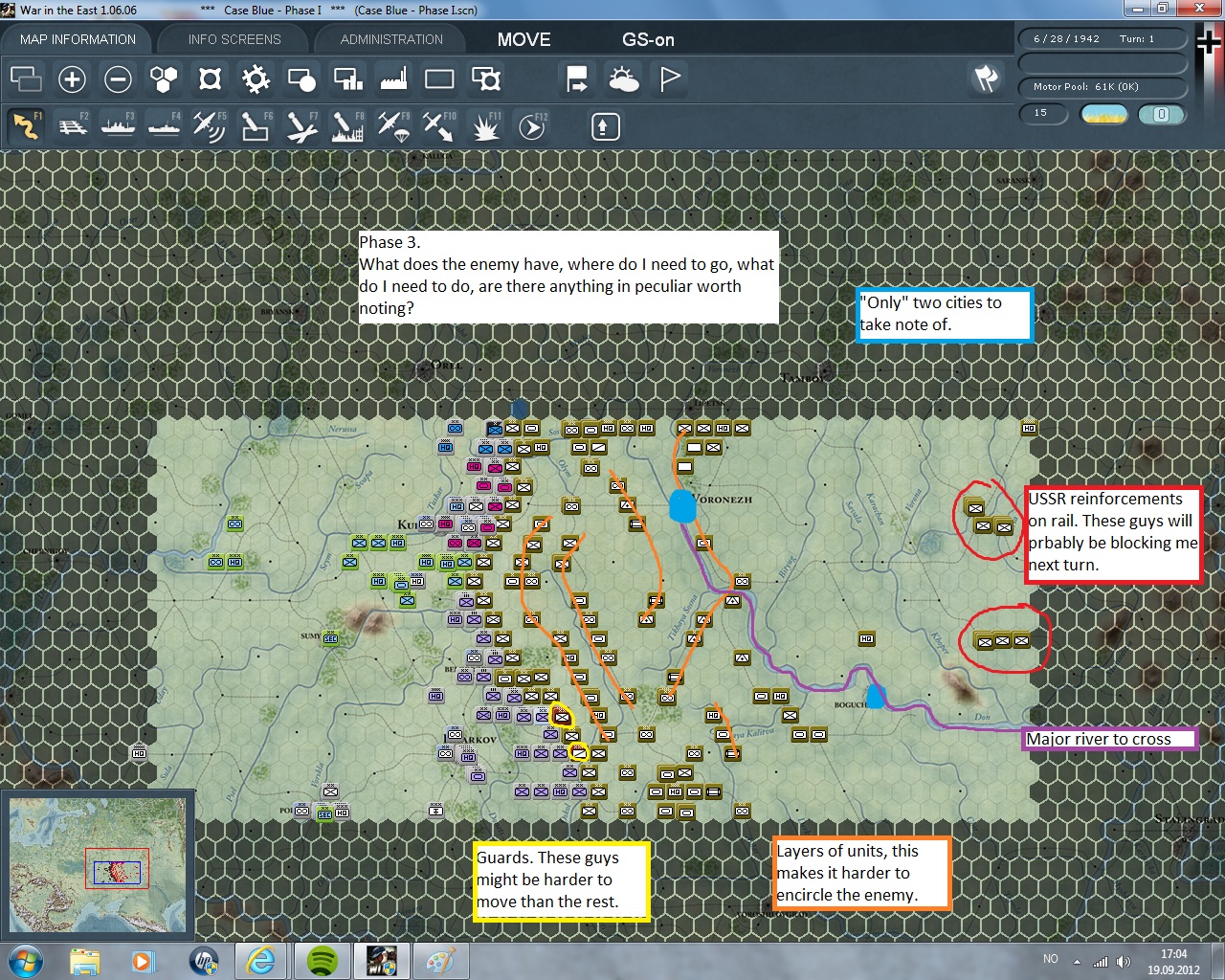Click the value 15 indicator

click(x=1044, y=114)
